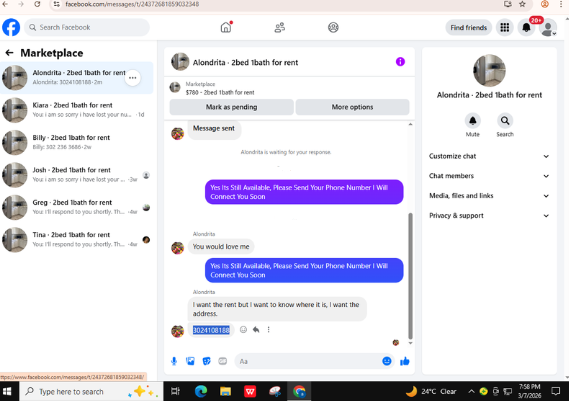Click the highlighted 3024108188 message text
Viewport: 569px width, 401px height.
(x=211, y=330)
